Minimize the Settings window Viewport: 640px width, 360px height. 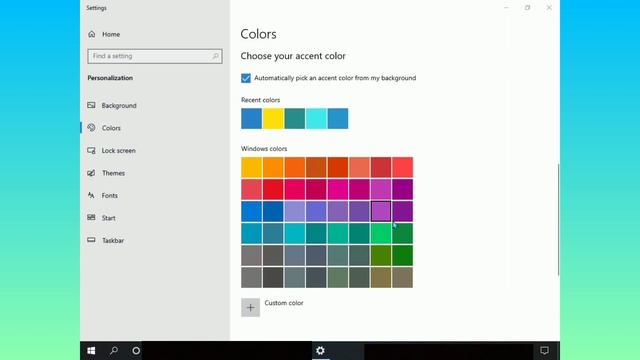(x=506, y=7)
